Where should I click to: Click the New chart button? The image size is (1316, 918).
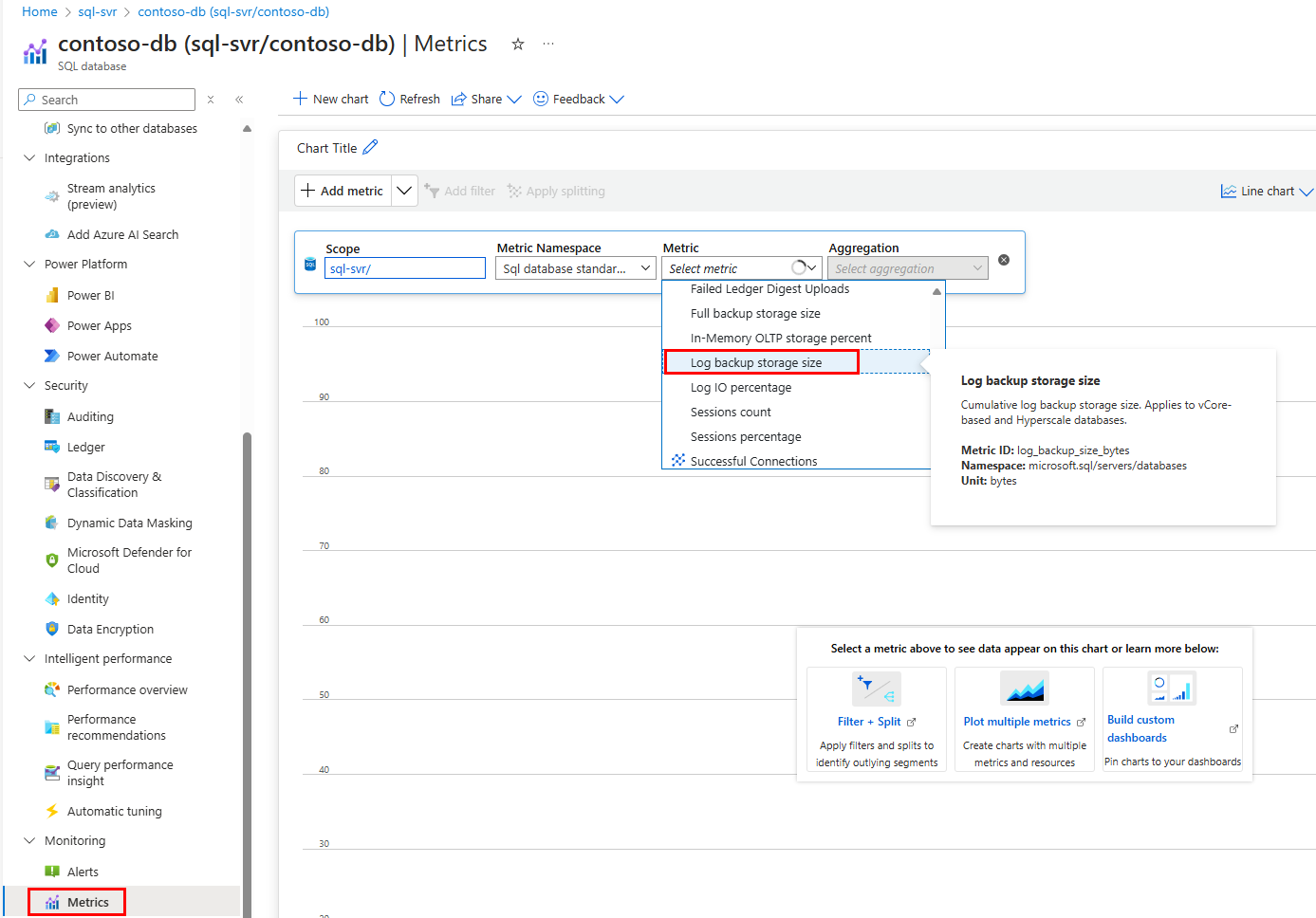tap(331, 99)
